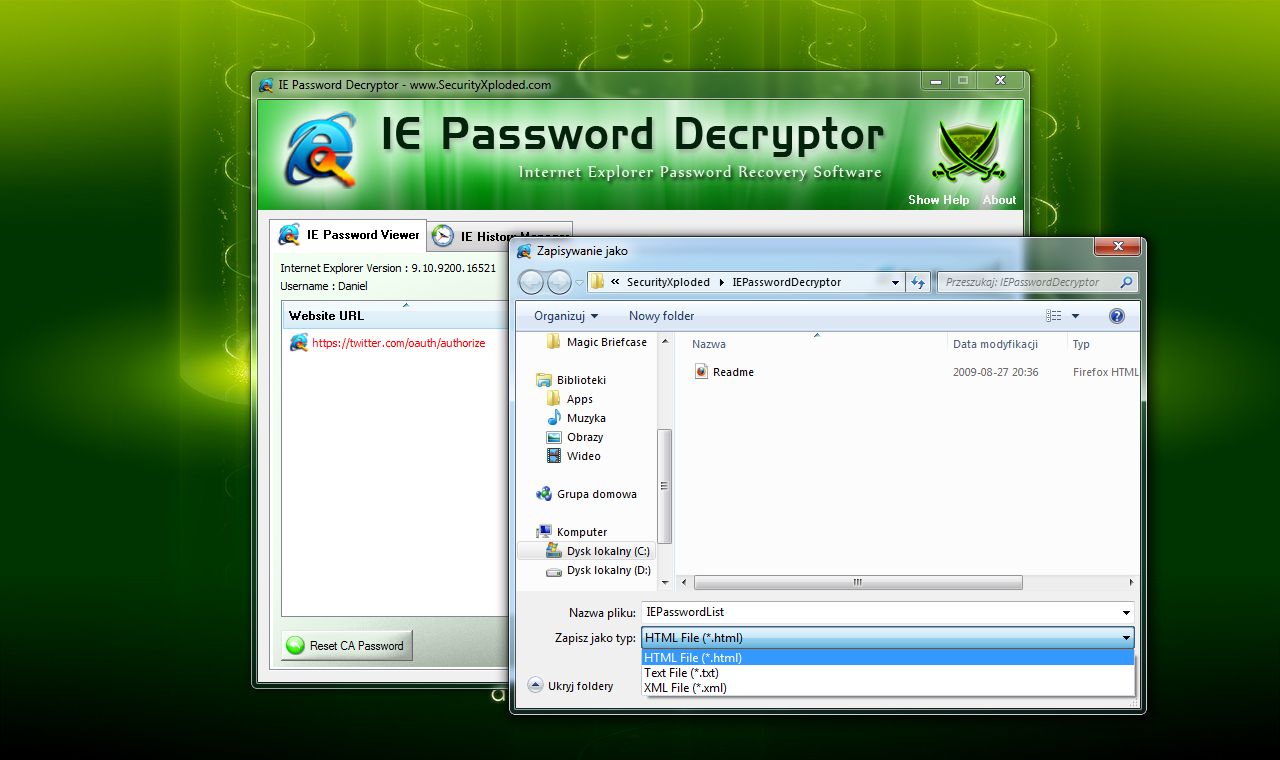Open the help question mark icon
Viewport: 1280px width, 760px height.
[1117, 316]
